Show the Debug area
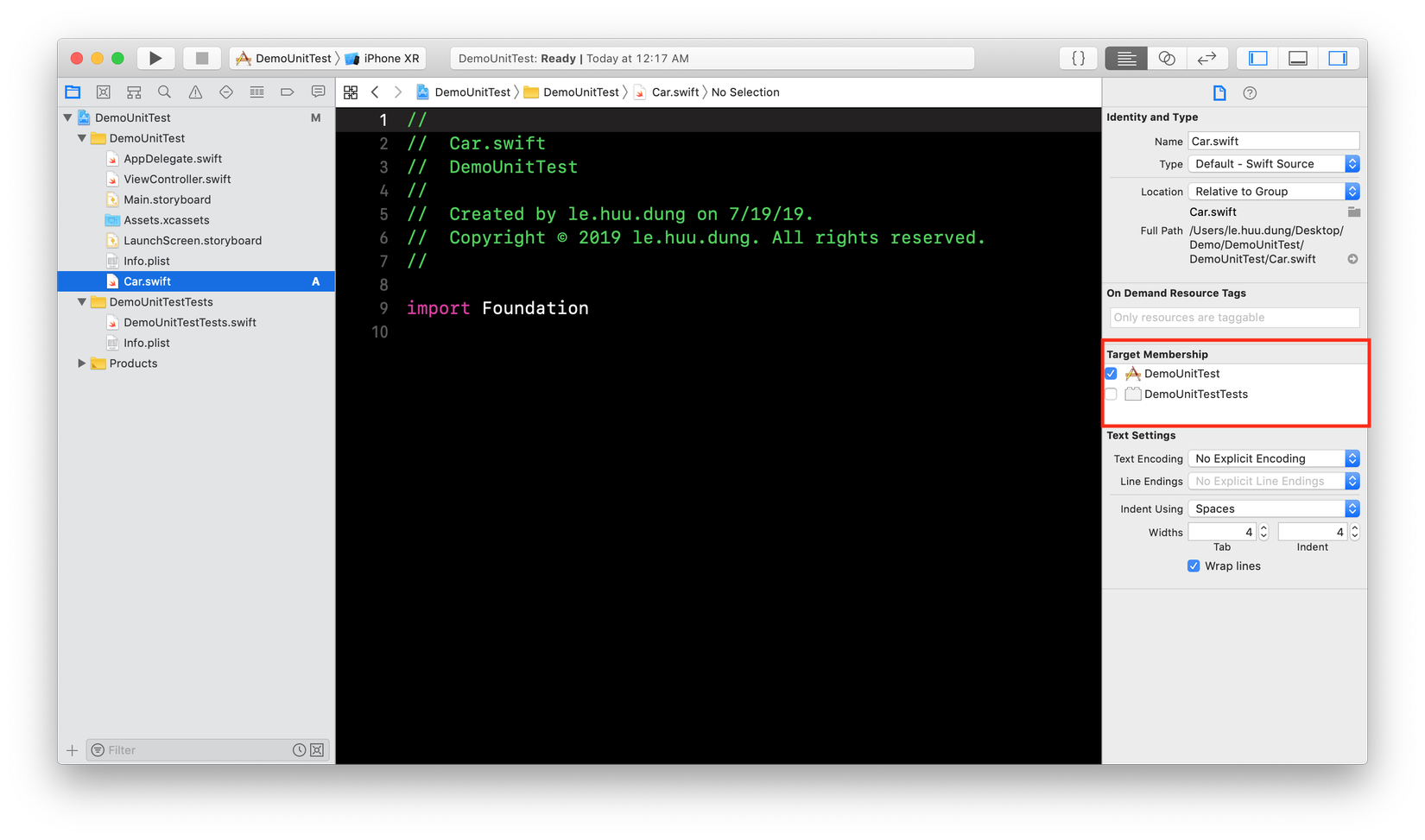Screen dimensions: 1425x840 click(1298, 58)
